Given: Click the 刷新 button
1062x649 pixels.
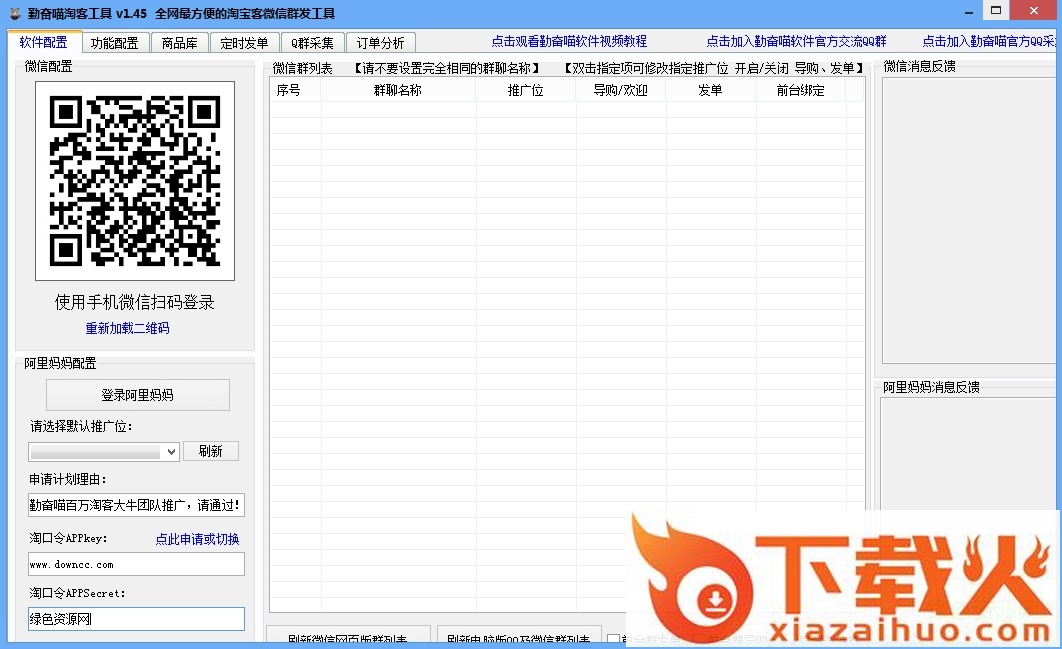Looking at the screenshot, I should click(211, 451).
